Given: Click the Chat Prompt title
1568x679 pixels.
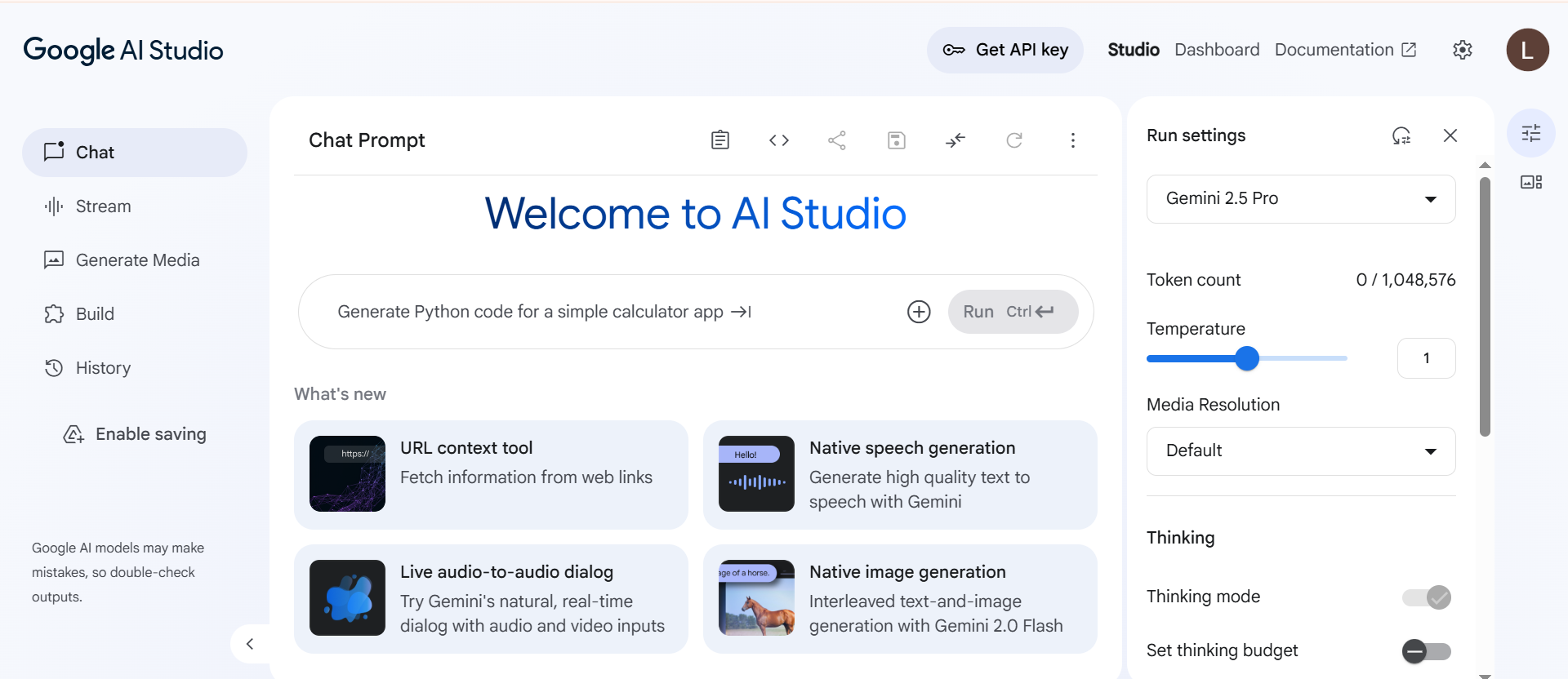Looking at the screenshot, I should [x=367, y=140].
